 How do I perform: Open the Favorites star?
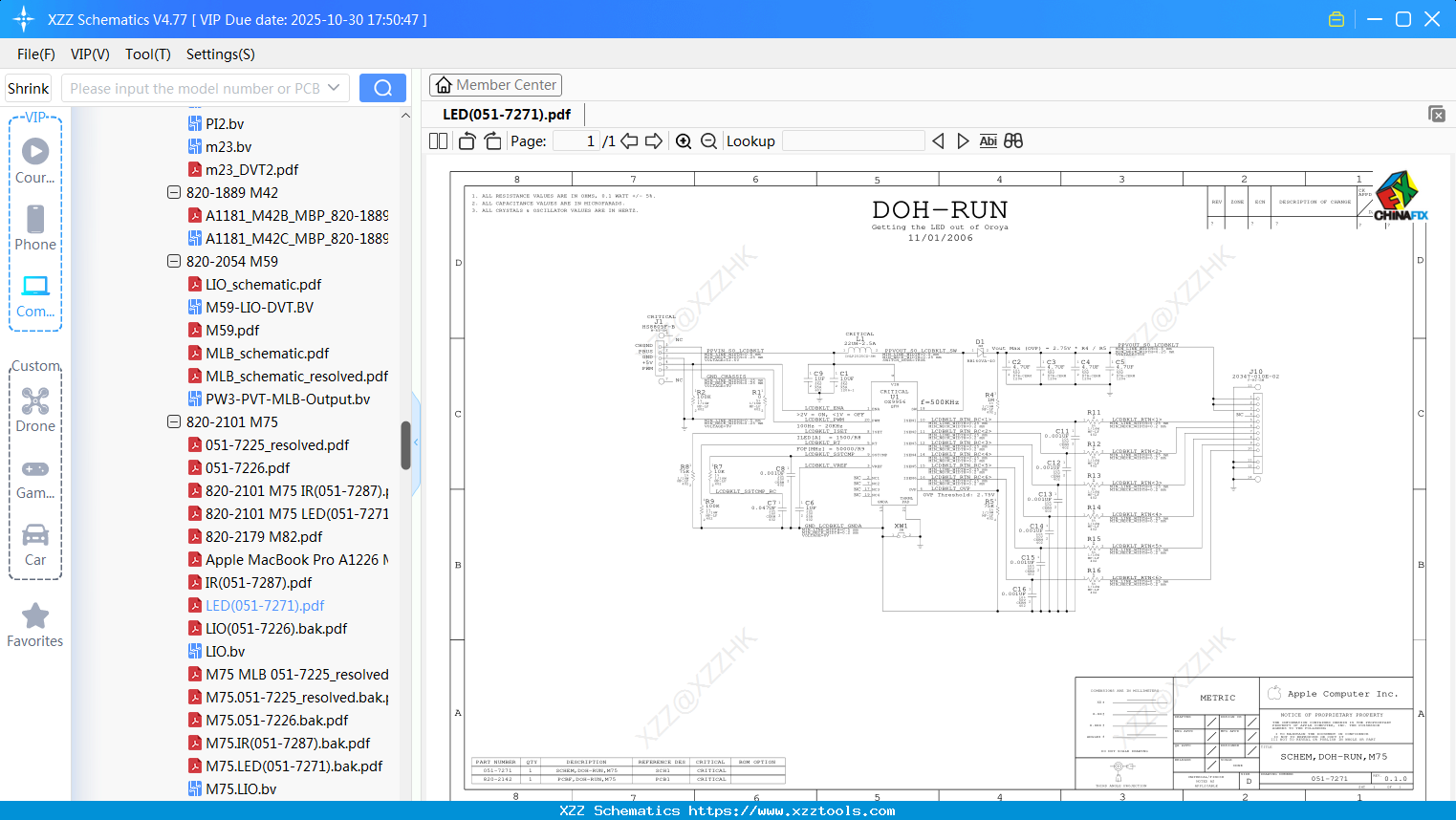tap(35, 625)
